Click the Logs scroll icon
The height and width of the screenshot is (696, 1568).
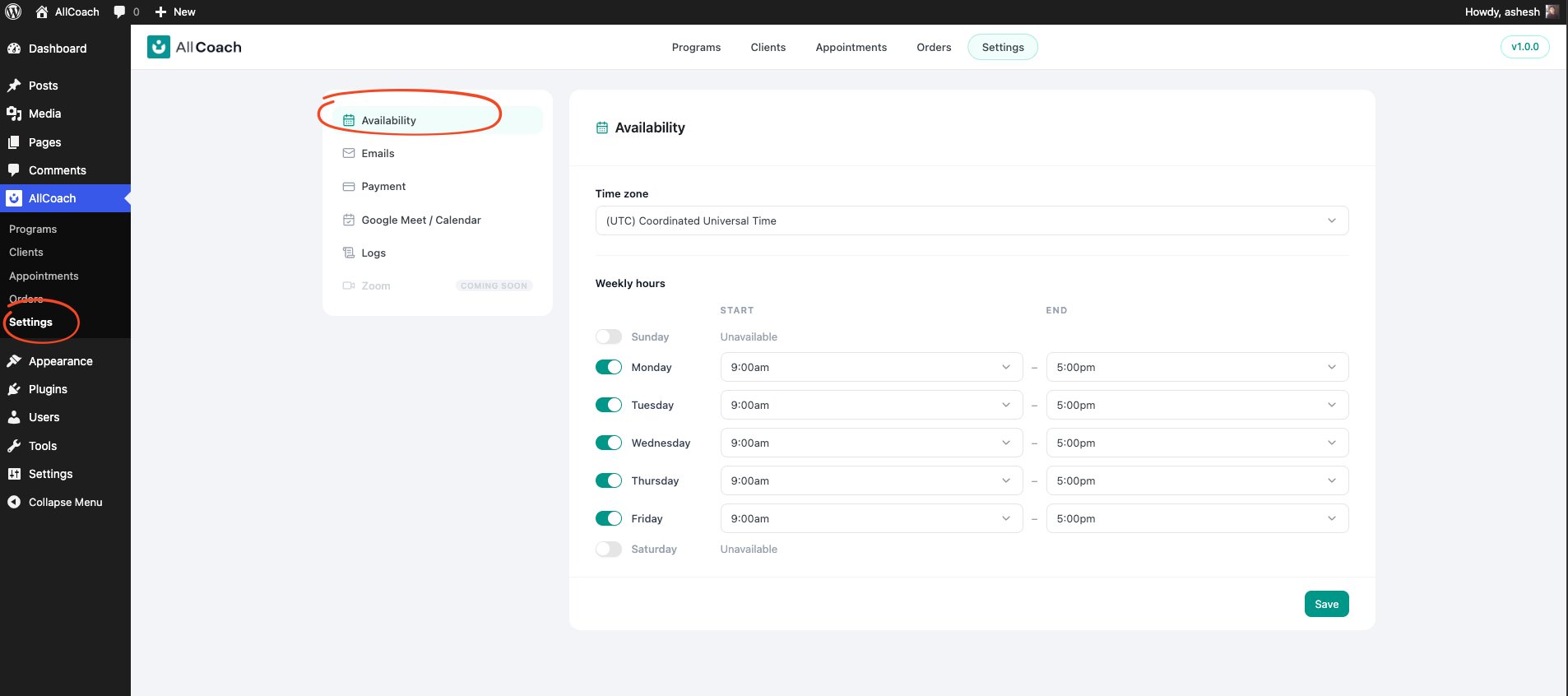pos(349,253)
